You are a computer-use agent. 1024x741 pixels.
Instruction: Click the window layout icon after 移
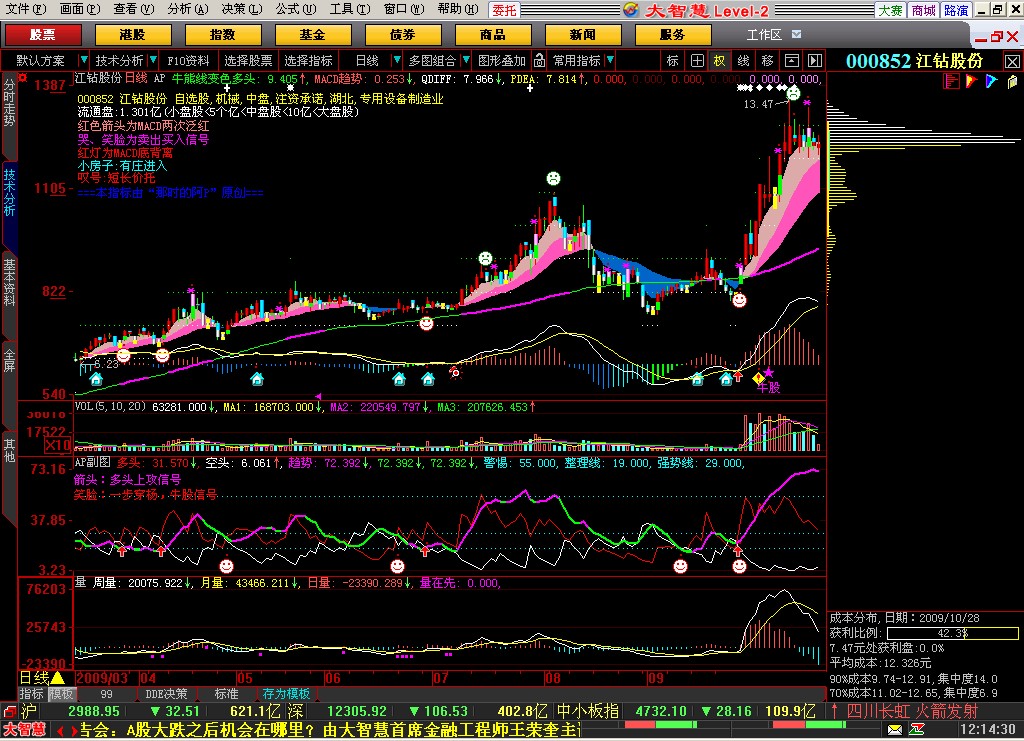click(x=792, y=61)
